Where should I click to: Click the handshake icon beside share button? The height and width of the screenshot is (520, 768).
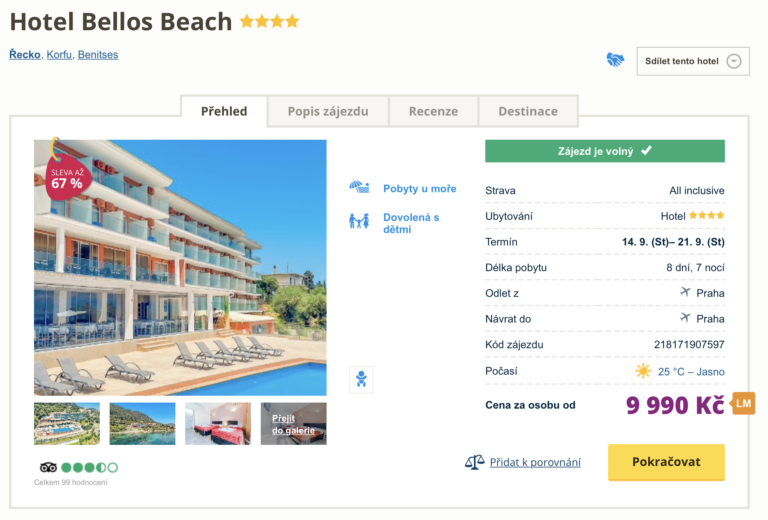pyautogui.click(x=615, y=60)
